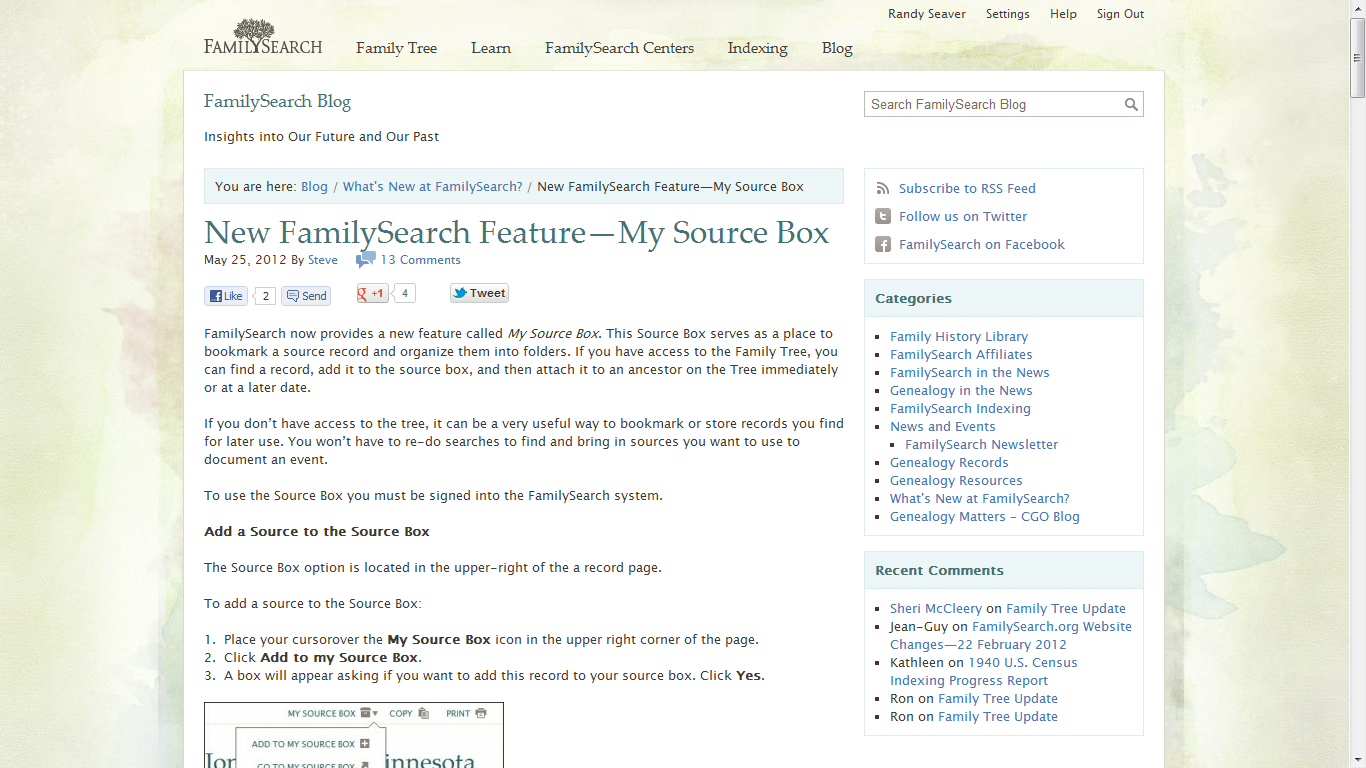Click the Send button next to Like
Screen dimensions: 1366x768
305,296
